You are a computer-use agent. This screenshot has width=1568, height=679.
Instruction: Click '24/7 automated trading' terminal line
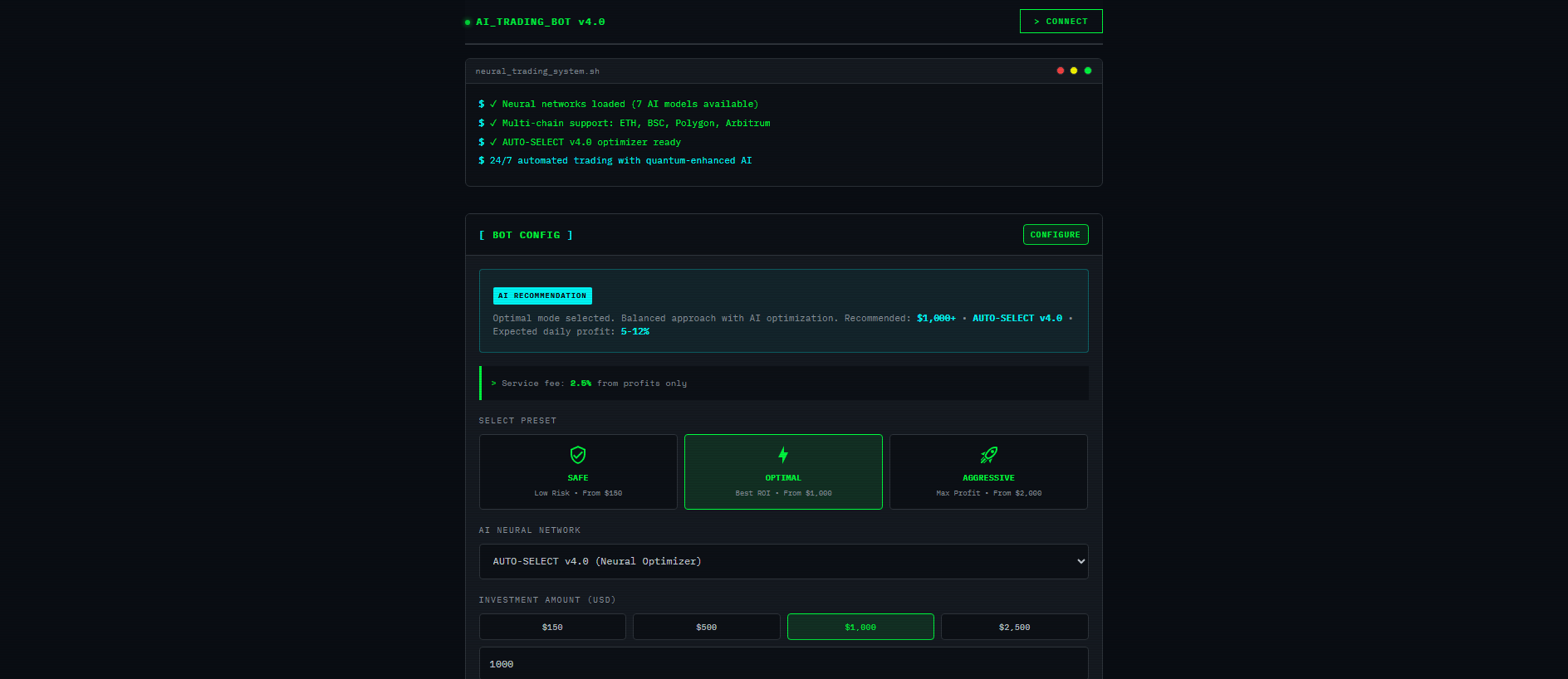click(x=615, y=161)
